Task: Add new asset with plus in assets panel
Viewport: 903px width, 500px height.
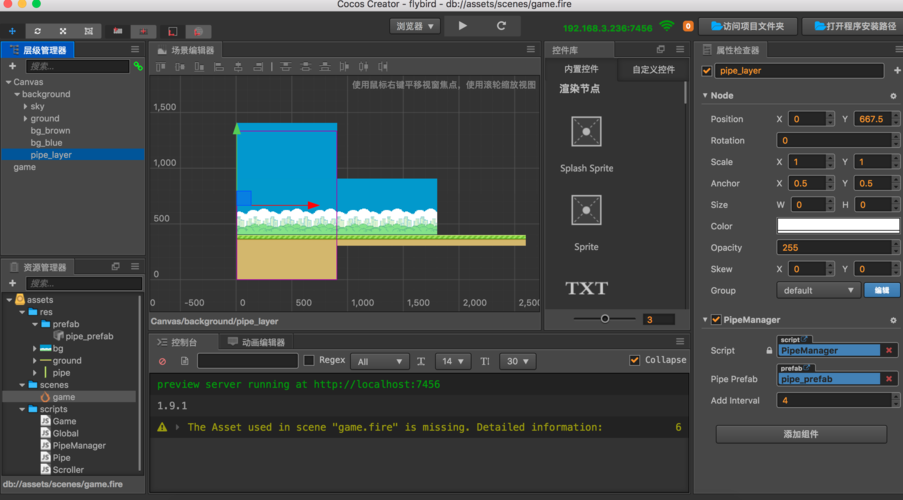Action: [x=12, y=283]
